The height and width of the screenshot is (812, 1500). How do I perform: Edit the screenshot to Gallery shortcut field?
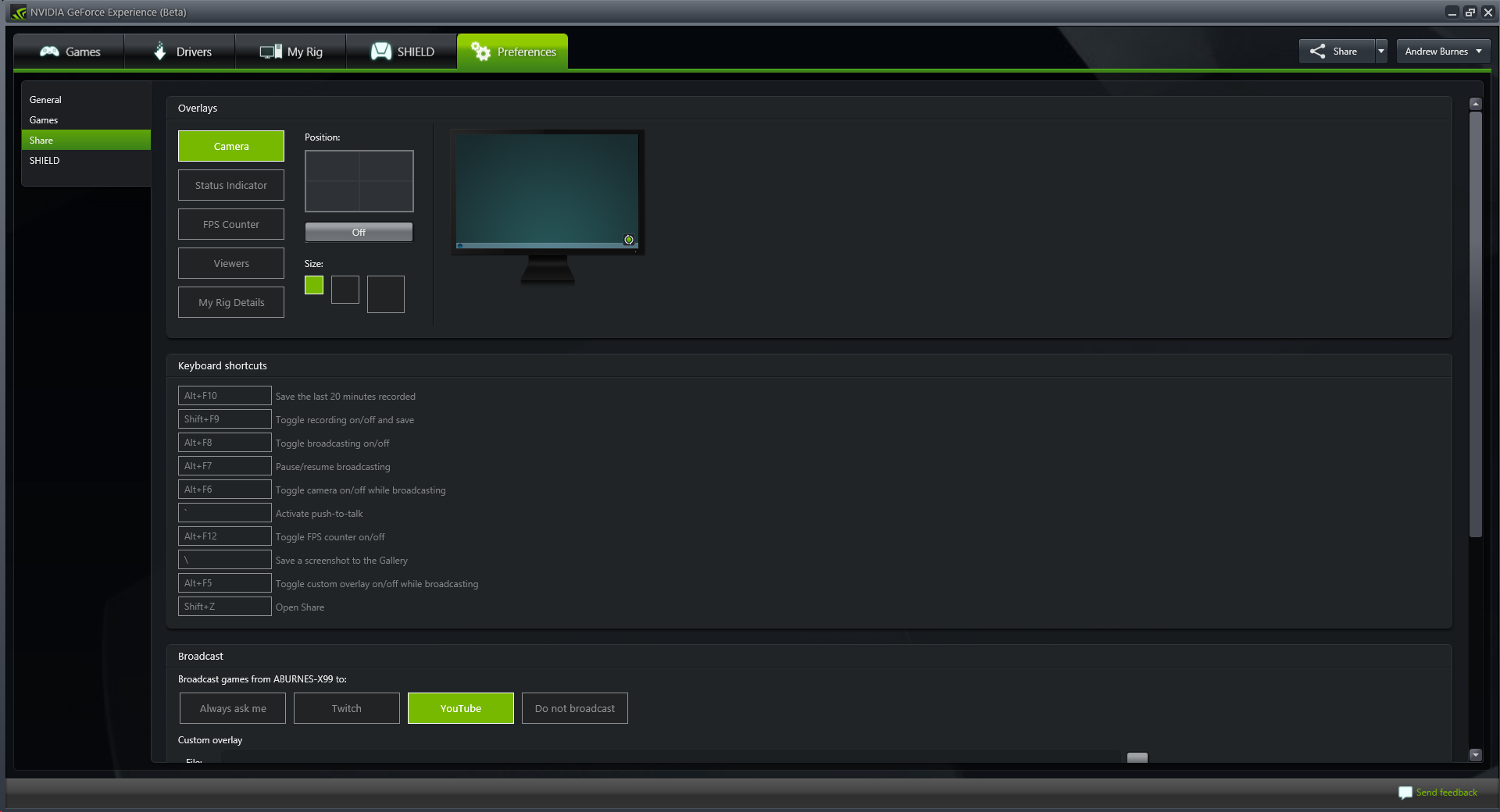point(225,560)
